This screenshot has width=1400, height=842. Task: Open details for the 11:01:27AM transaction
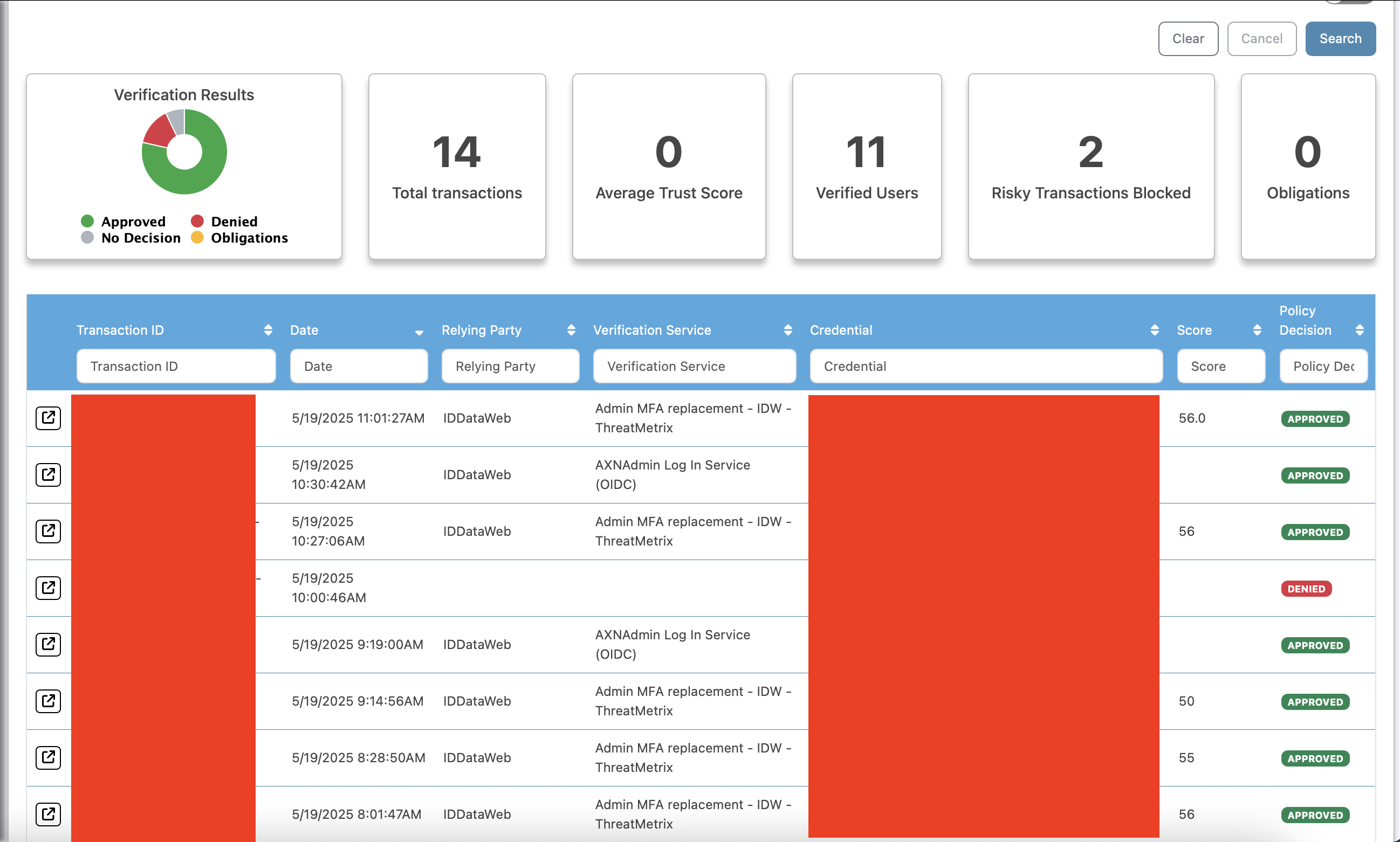point(48,418)
